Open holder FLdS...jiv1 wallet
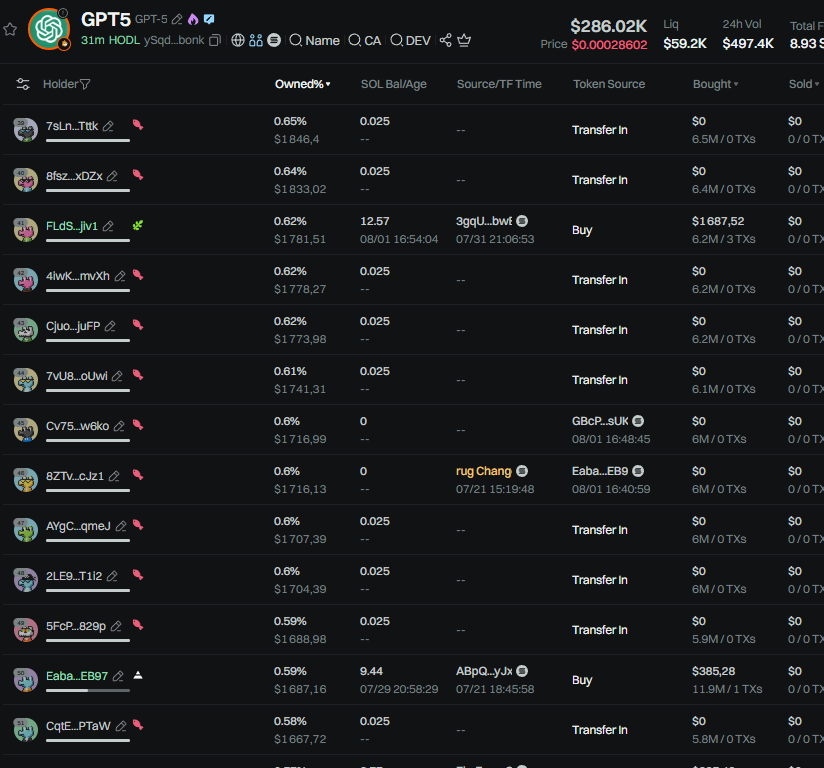Screen dimensions: 824x768 pos(72,226)
